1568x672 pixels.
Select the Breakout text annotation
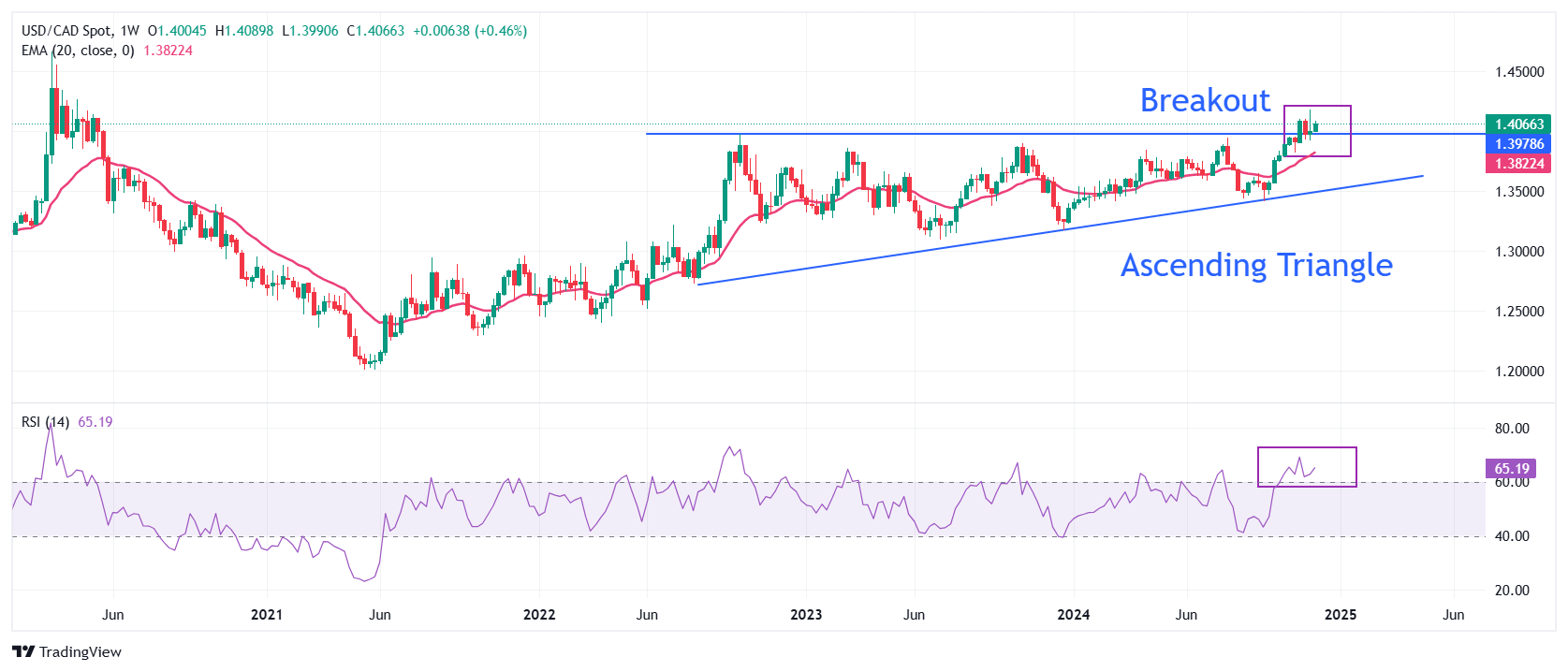[1205, 100]
